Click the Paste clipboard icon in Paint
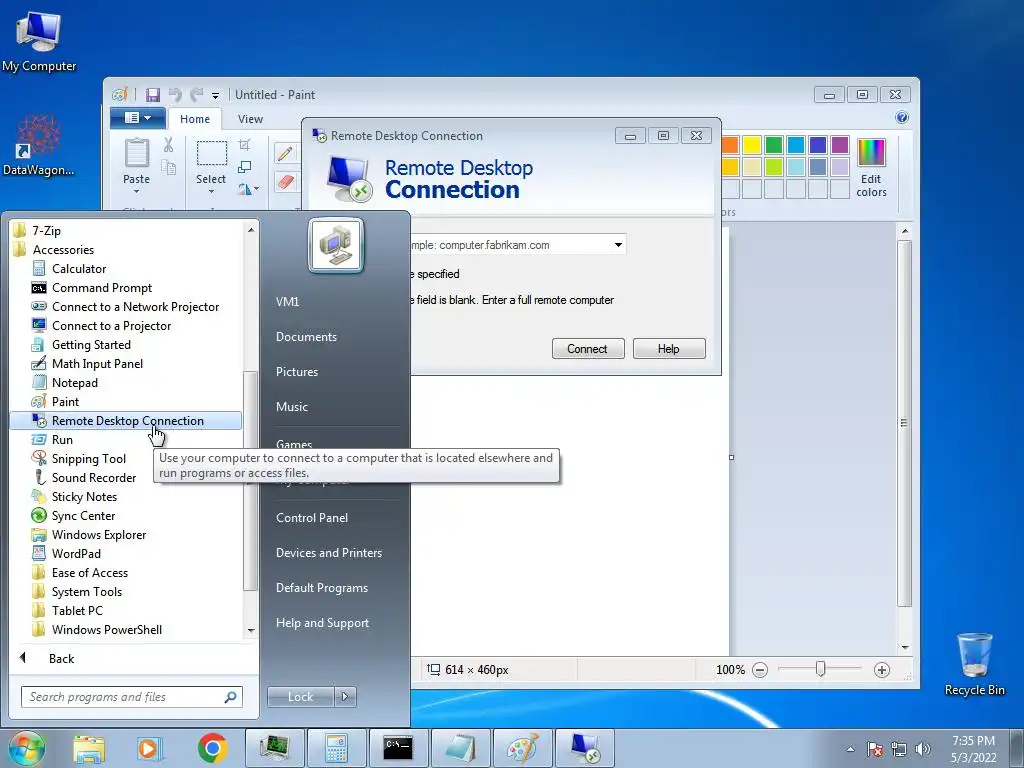 pos(136,153)
